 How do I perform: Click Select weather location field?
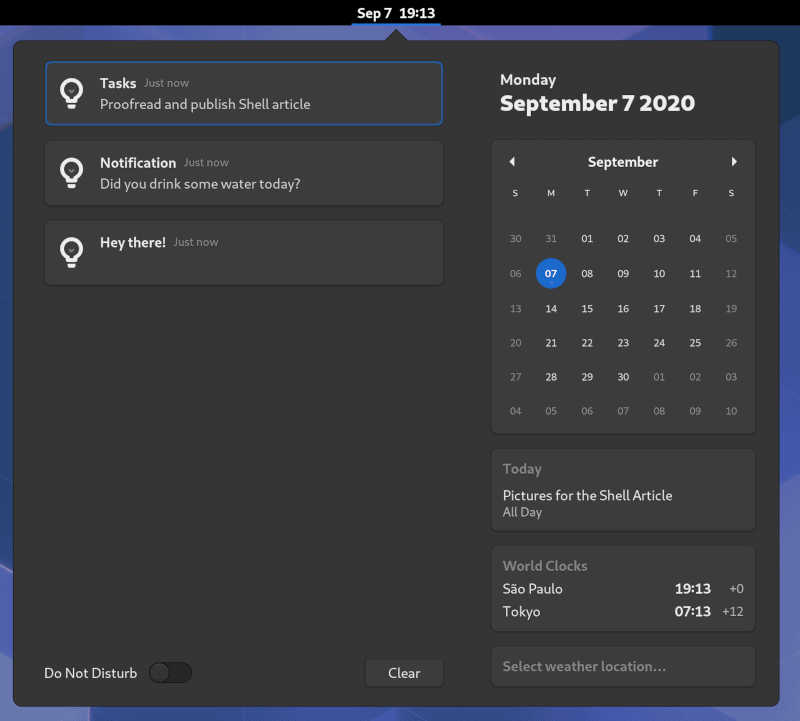[622, 666]
